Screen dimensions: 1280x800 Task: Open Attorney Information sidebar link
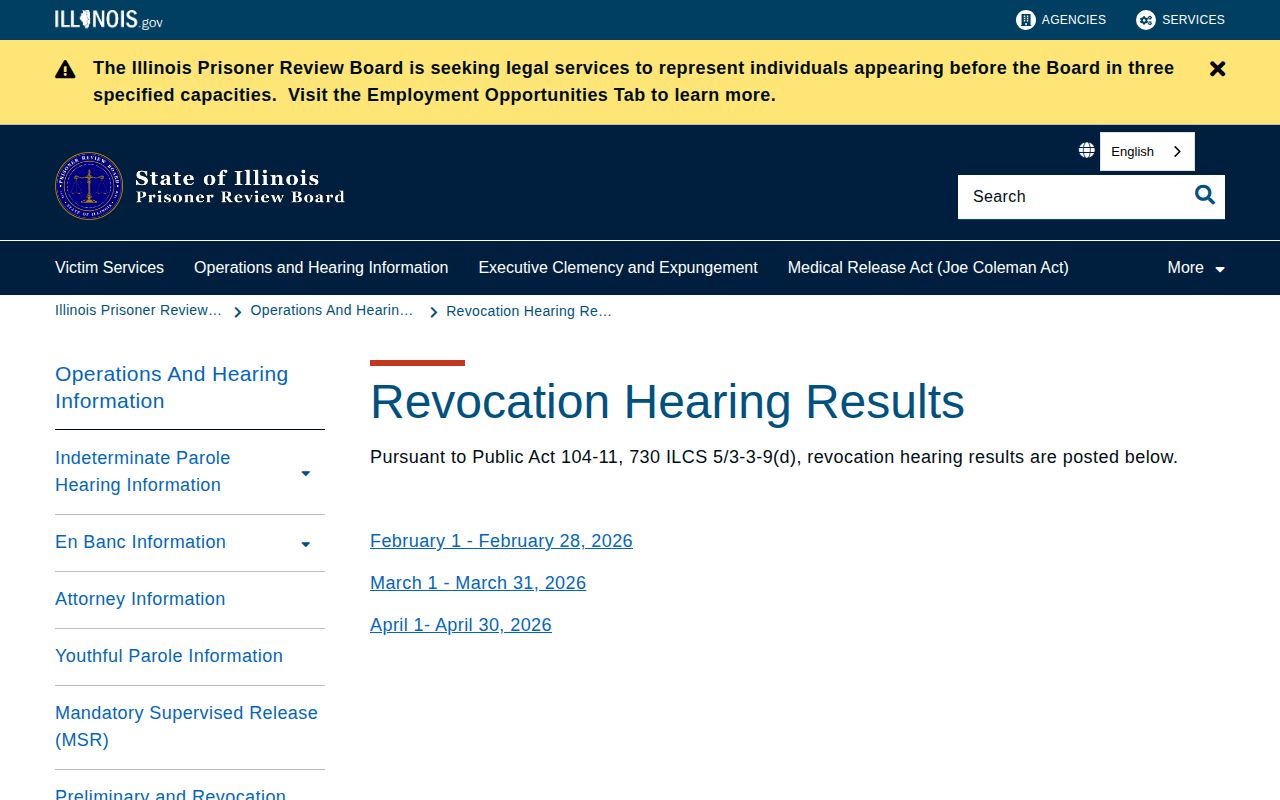click(140, 599)
